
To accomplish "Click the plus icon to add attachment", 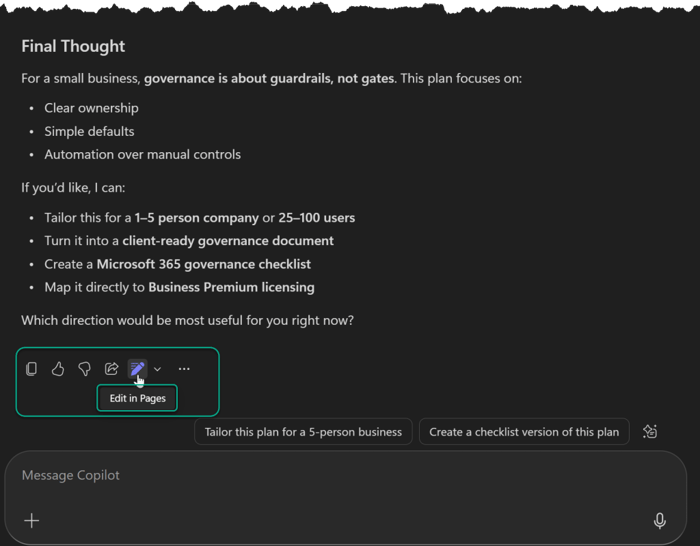I will point(32,520).
